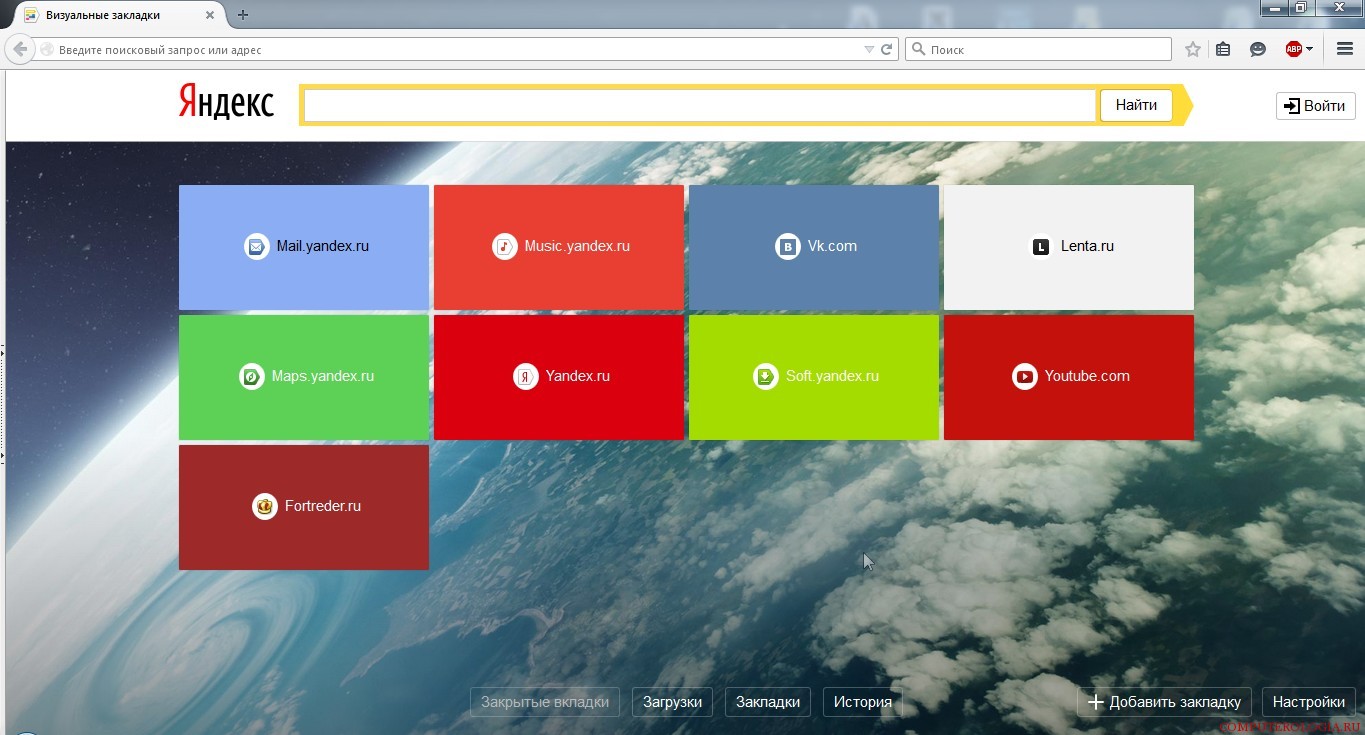Open a new tab with plus
1365x735 pixels.
(x=243, y=15)
